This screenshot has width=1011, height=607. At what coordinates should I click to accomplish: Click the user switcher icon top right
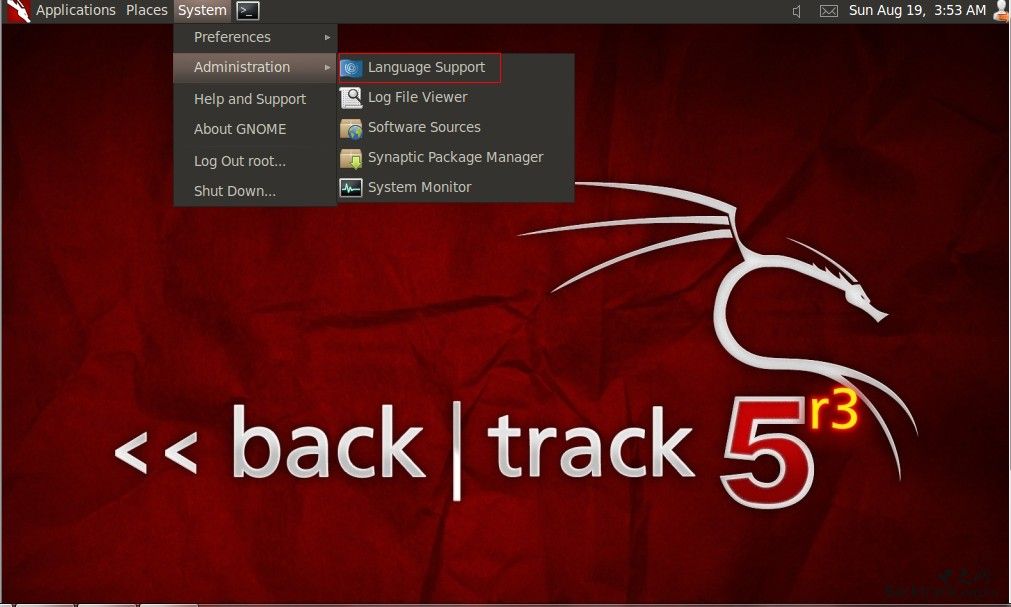click(x=1001, y=10)
